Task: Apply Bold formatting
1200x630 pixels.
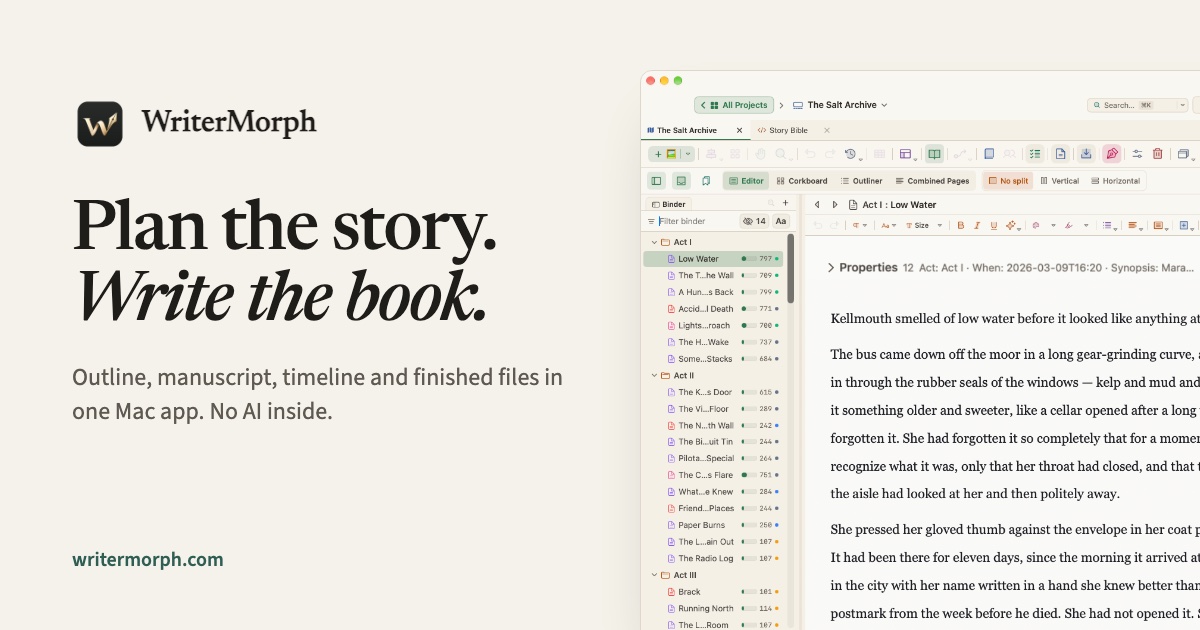Action: [x=961, y=225]
